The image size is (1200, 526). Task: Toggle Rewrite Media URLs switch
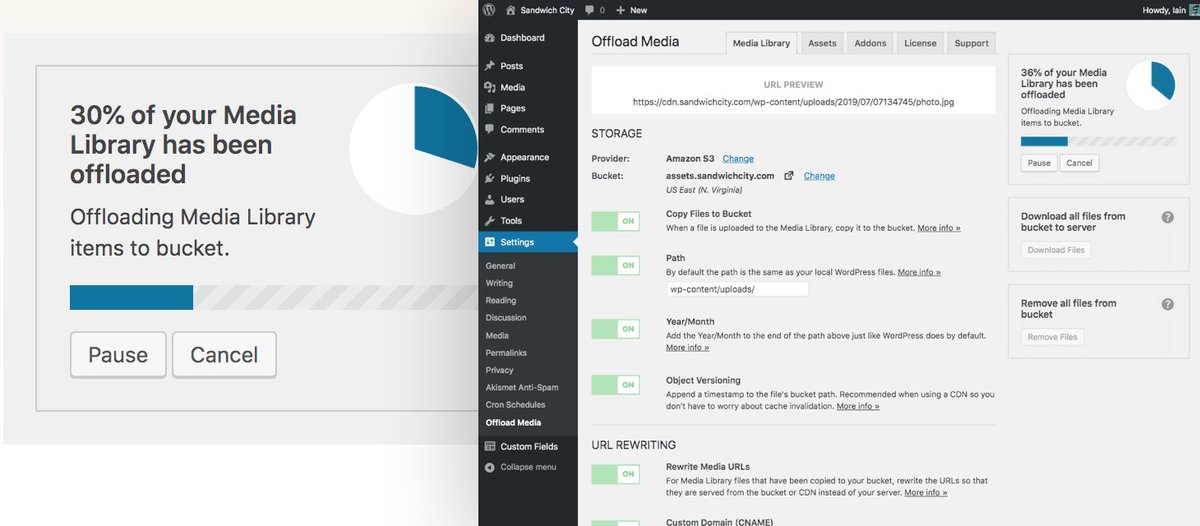tap(615, 474)
